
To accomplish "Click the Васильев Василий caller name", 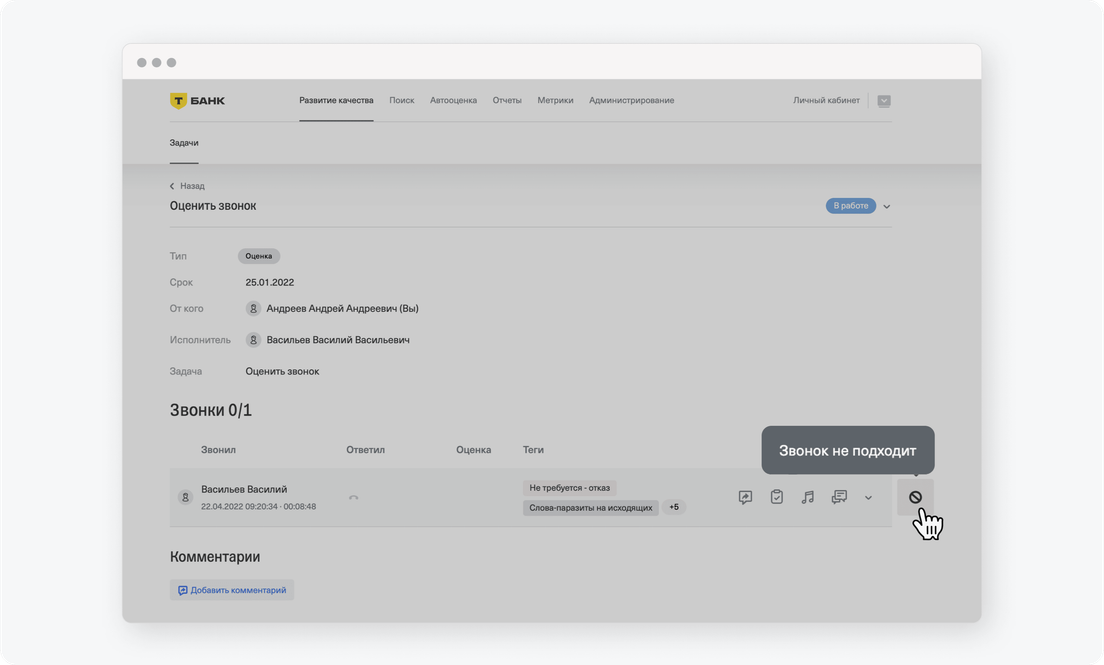I will [x=244, y=489].
